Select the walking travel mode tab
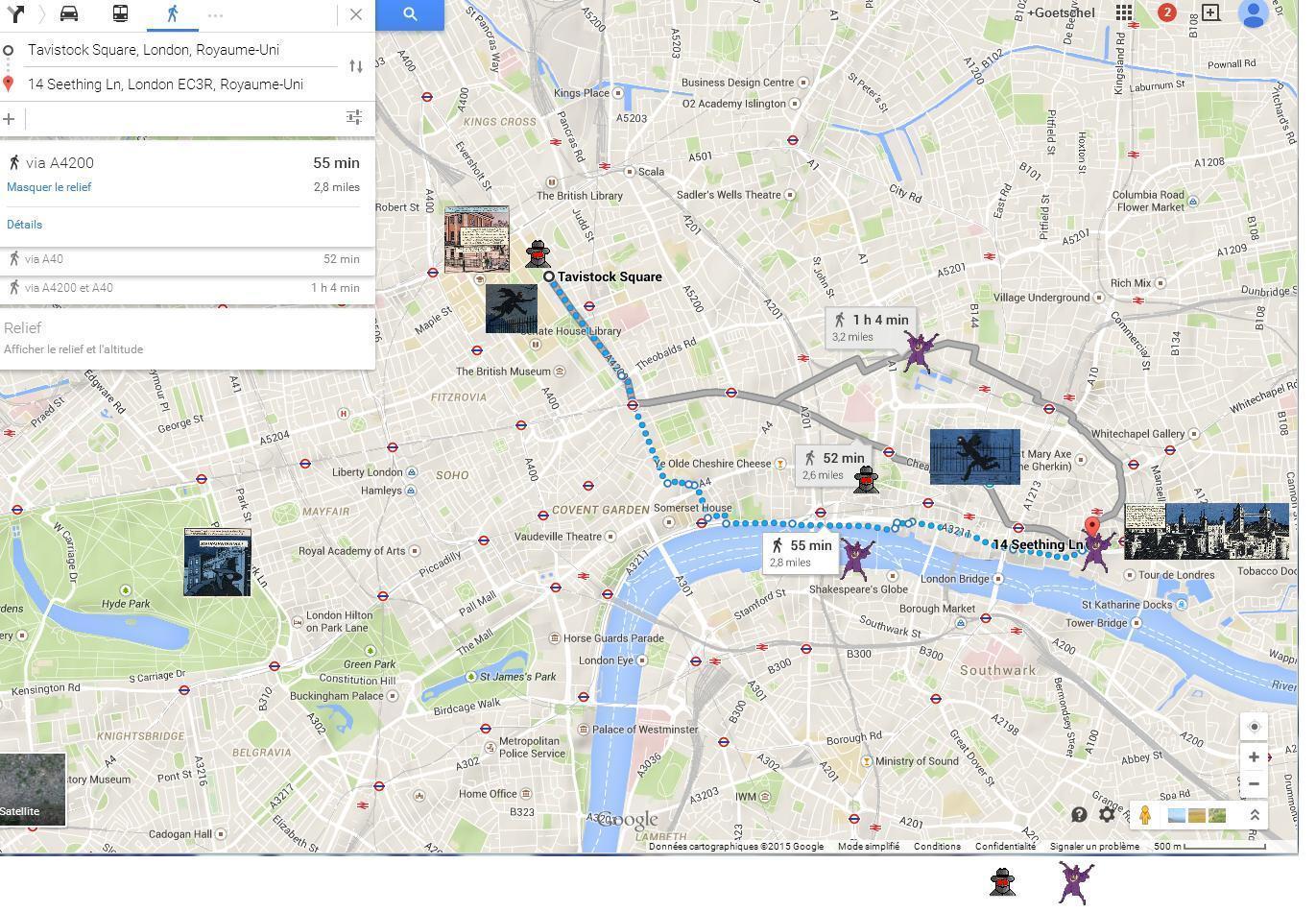This screenshot has width=1316, height=912. 172,14
